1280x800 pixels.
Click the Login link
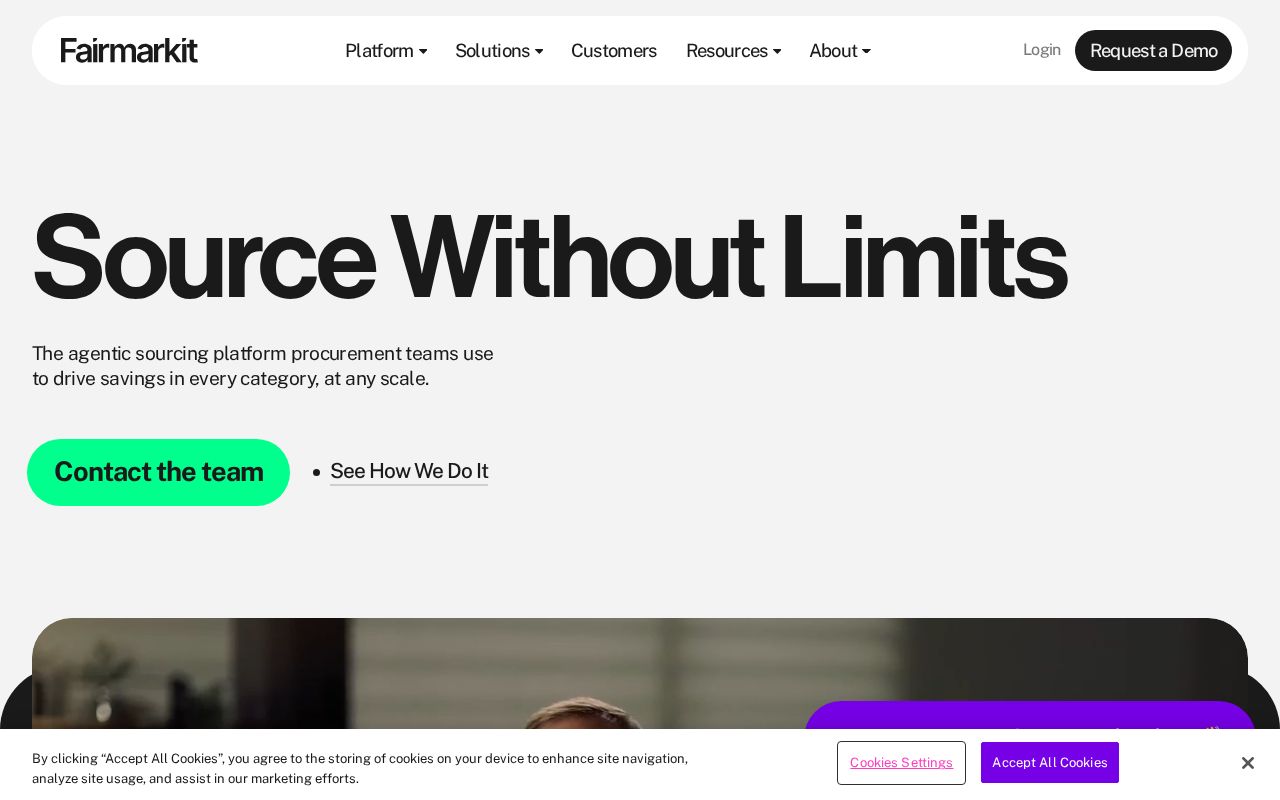(1042, 50)
